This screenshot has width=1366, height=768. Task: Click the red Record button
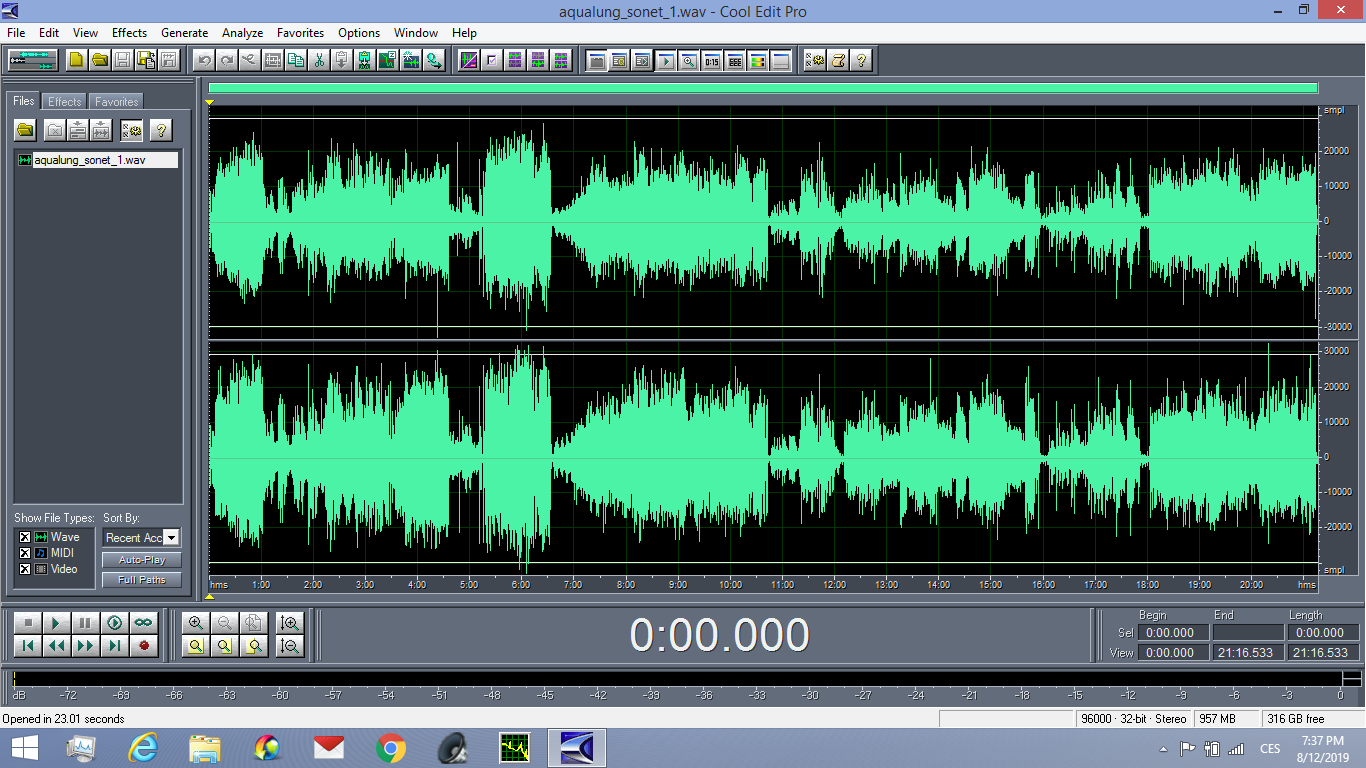pyautogui.click(x=144, y=646)
